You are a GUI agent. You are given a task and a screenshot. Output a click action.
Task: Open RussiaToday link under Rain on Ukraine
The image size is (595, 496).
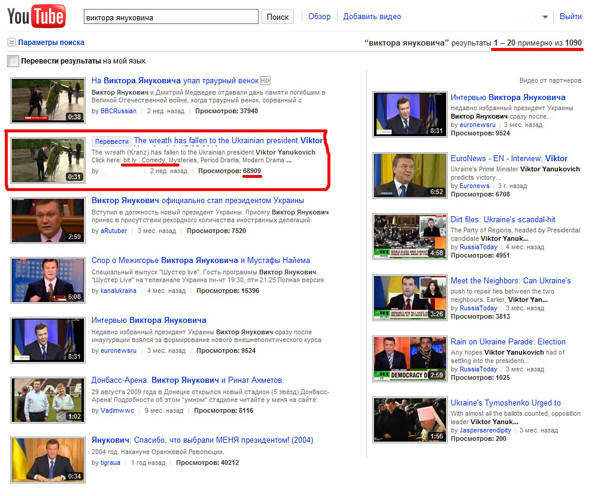(478, 369)
